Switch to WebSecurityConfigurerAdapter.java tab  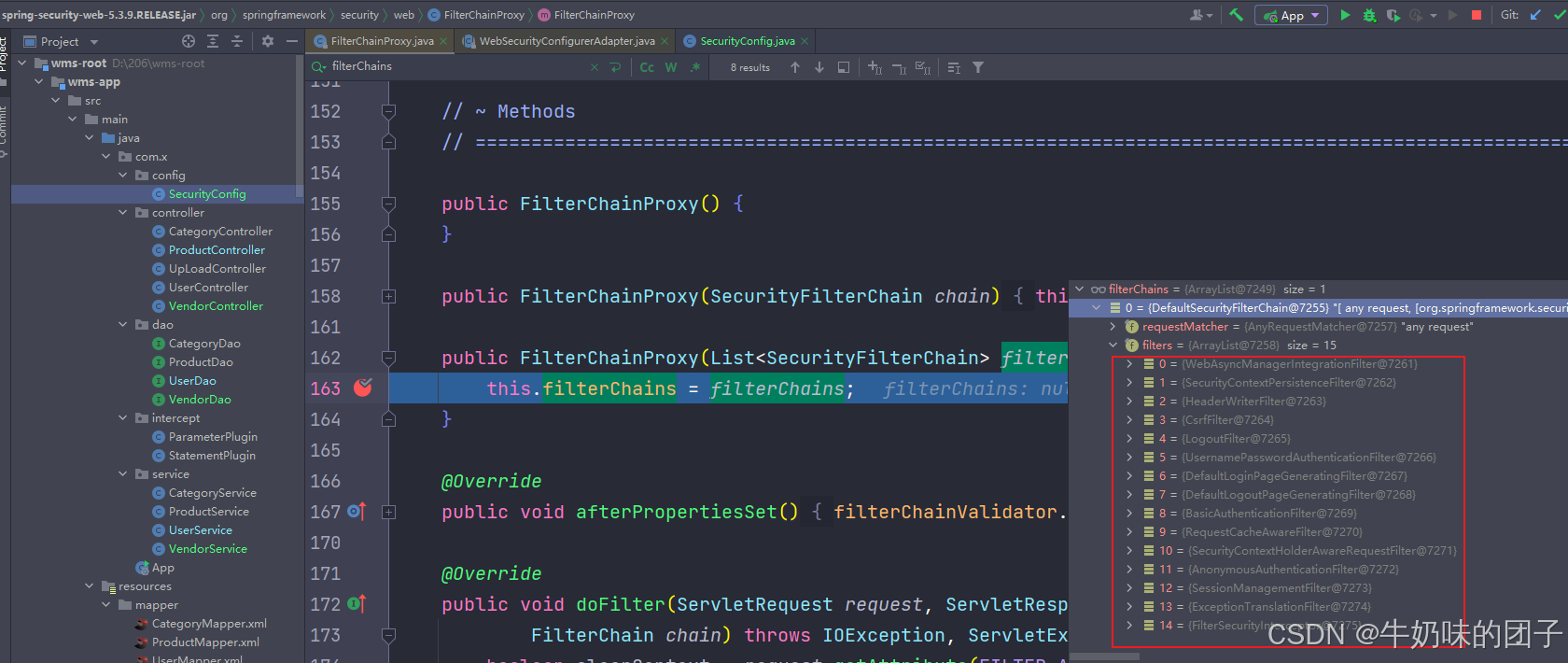coord(567,41)
